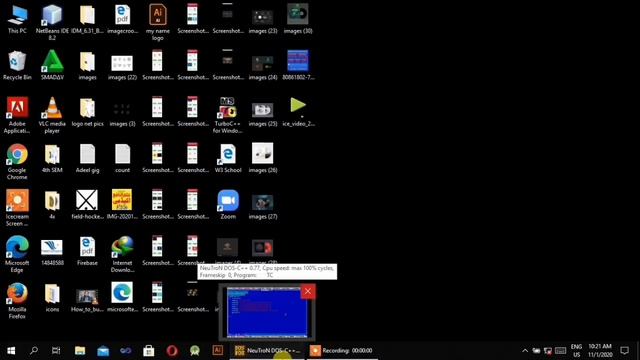Open the Mail app from taskbar

[103, 351]
